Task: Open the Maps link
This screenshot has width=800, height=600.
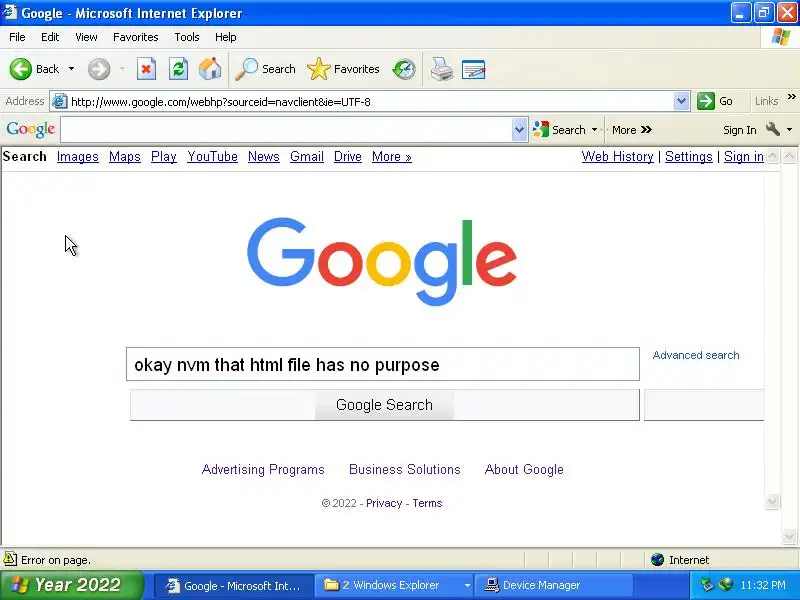Action: [124, 157]
